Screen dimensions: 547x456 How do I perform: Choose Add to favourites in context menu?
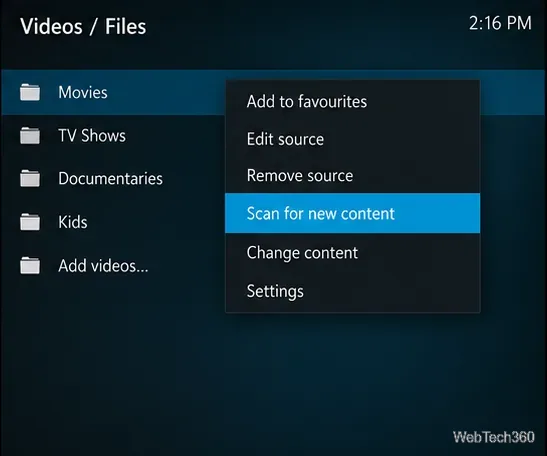352,102
